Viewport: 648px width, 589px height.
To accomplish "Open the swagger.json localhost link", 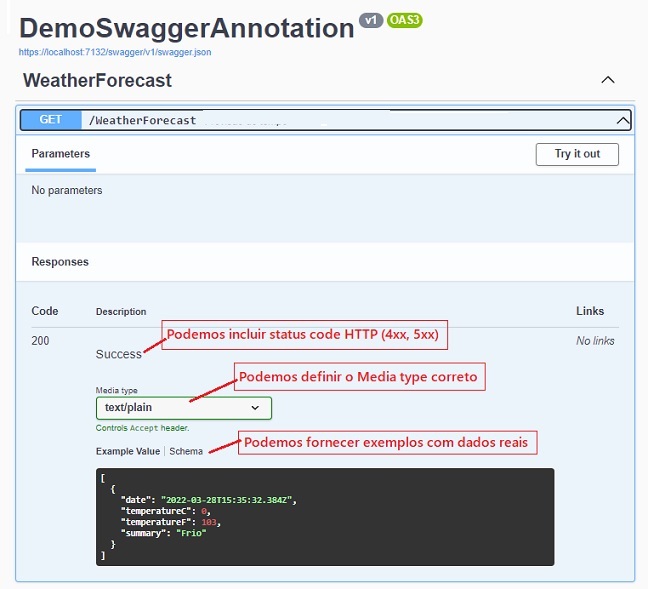I will (115, 52).
